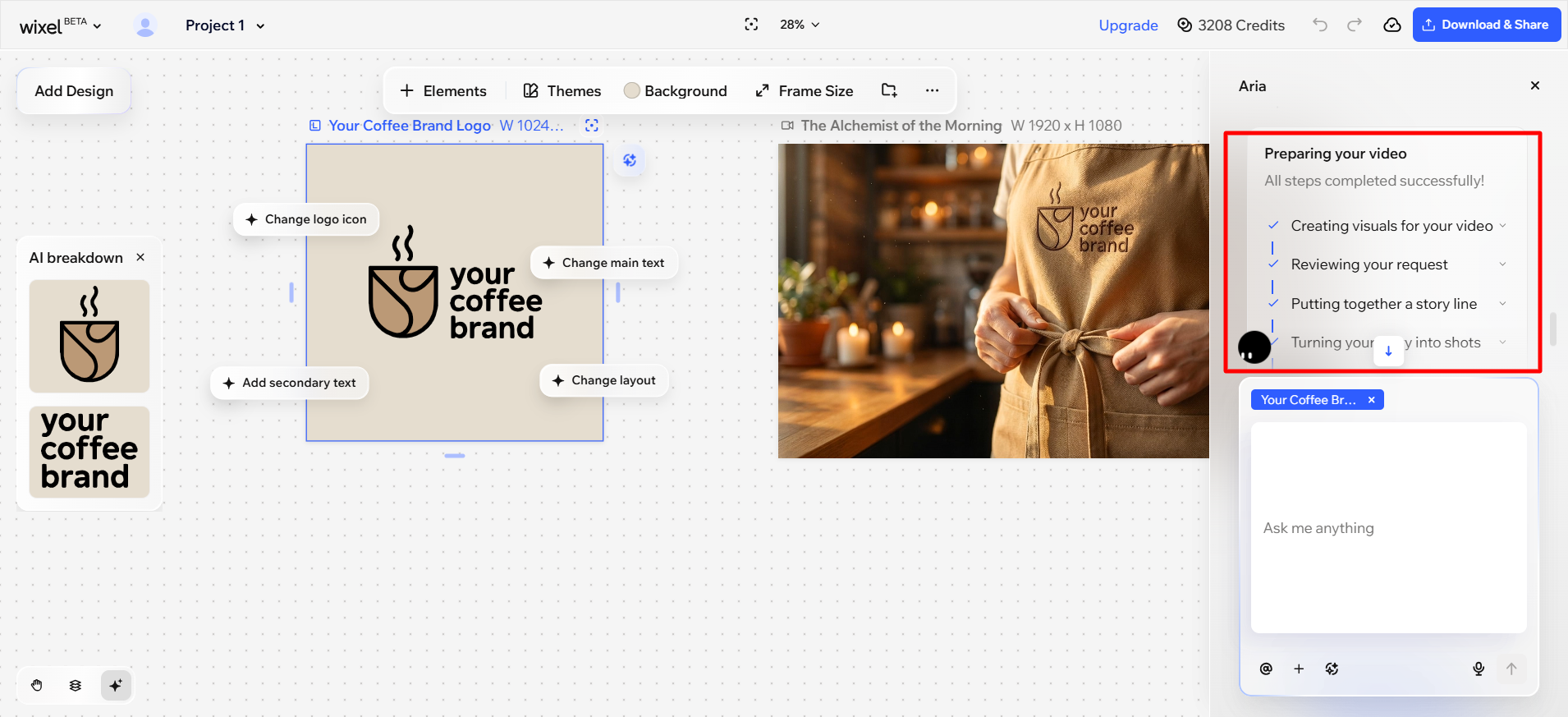Click the Preparing your video heading
Image resolution: width=1568 pixels, height=717 pixels.
(1335, 154)
